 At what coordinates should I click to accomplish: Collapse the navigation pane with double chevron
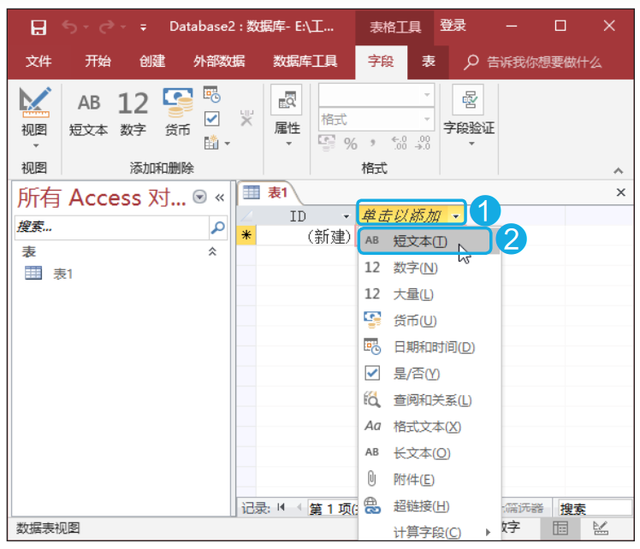pos(220,198)
